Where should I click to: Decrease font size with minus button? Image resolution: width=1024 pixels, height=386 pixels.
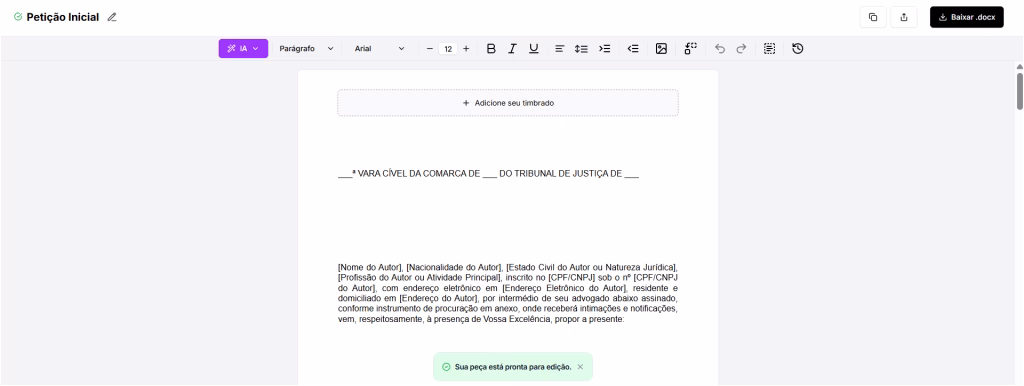tap(430, 48)
